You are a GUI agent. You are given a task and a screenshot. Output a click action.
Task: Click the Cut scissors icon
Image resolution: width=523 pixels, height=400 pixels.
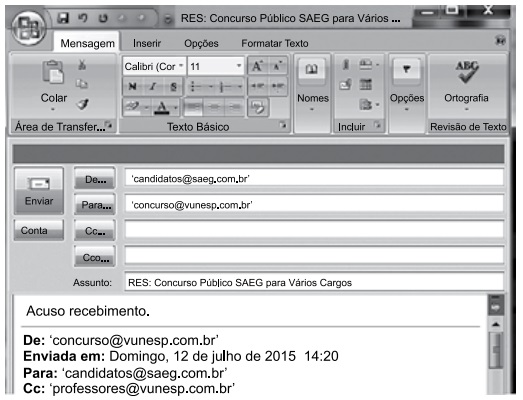click(x=82, y=65)
